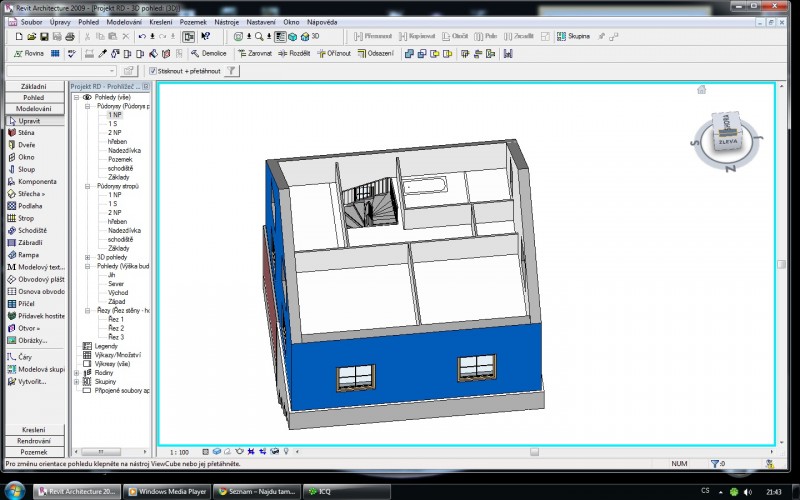
Task: Switch to the Rendrování tab
Action: pyautogui.click(x=33, y=441)
